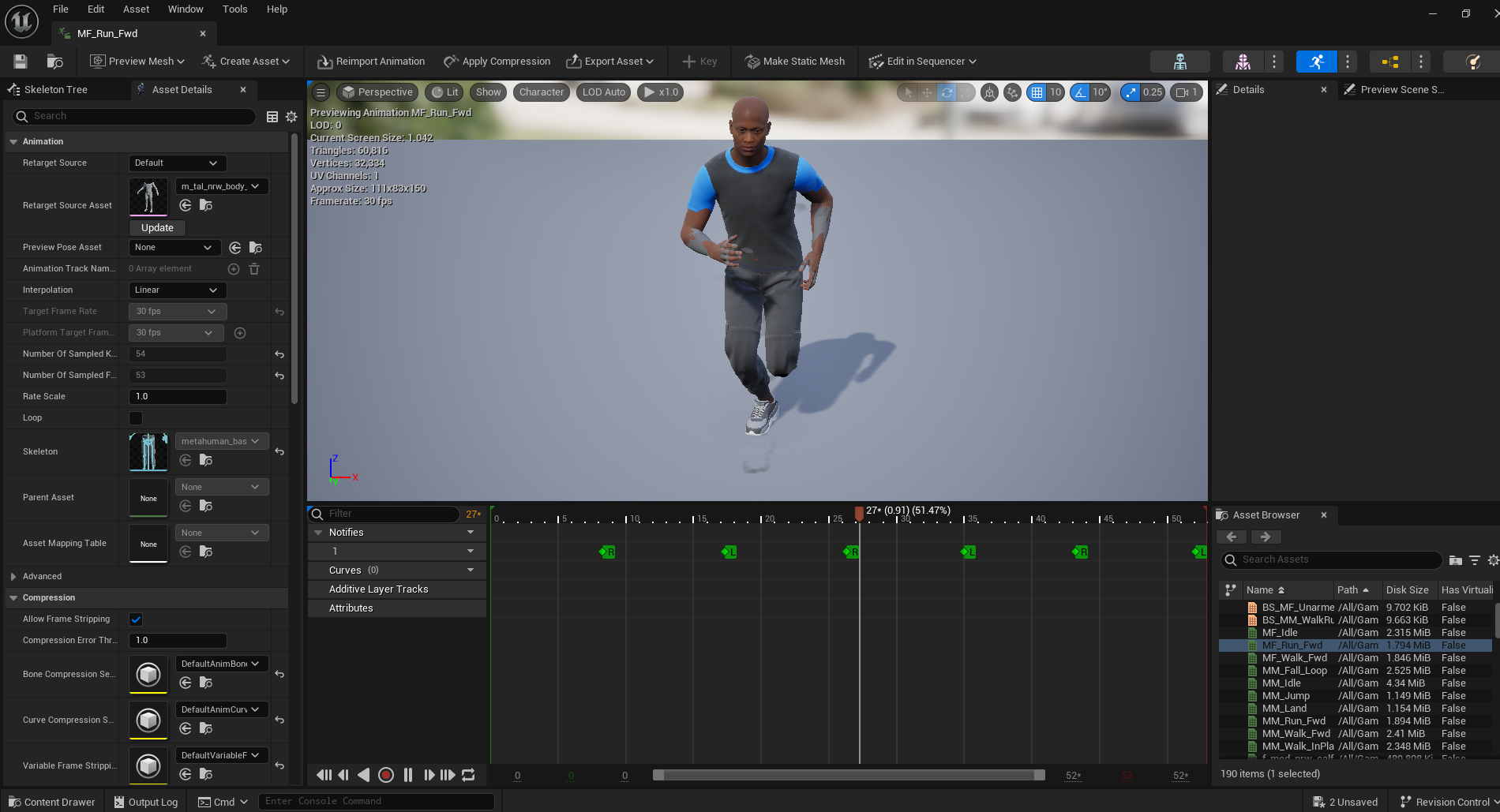Switch to the Skeletal Mesh editor mode
Viewport: 1500px width, 812px height.
pos(1243,62)
